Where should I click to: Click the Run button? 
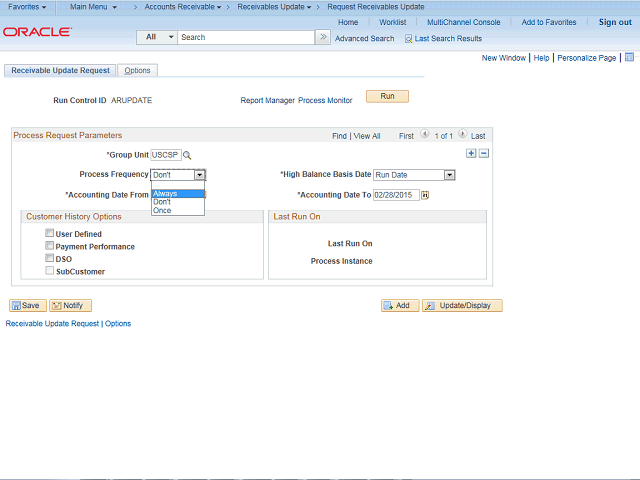point(387,96)
